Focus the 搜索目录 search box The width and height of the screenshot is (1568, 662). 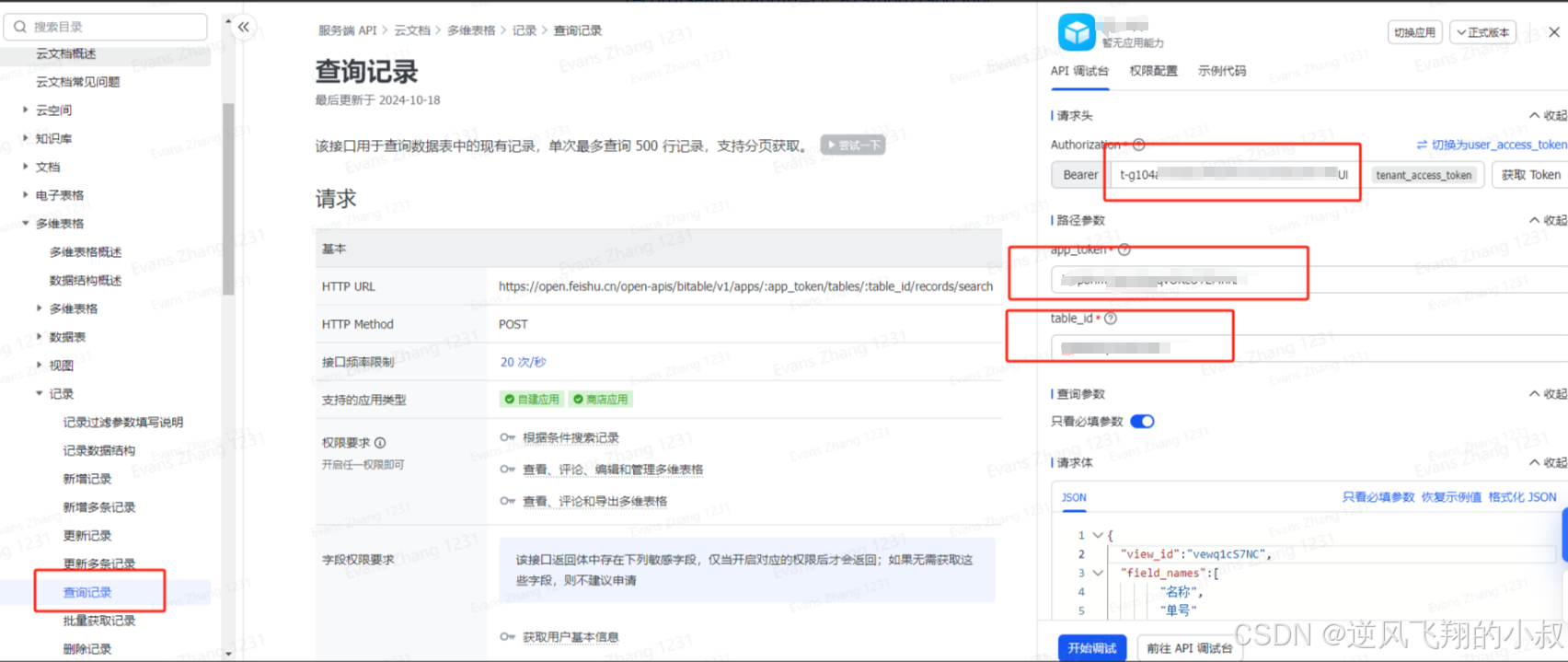coord(106,27)
